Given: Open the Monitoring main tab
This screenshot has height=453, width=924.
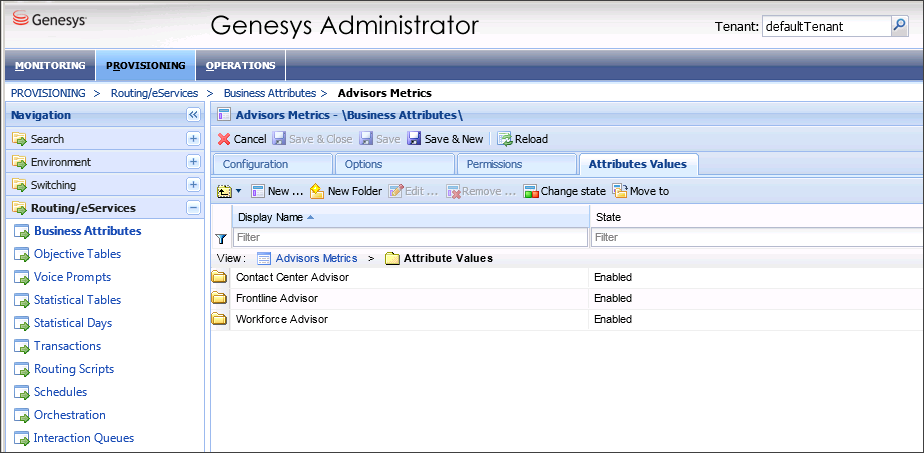Looking at the screenshot, I should point(50,66).
